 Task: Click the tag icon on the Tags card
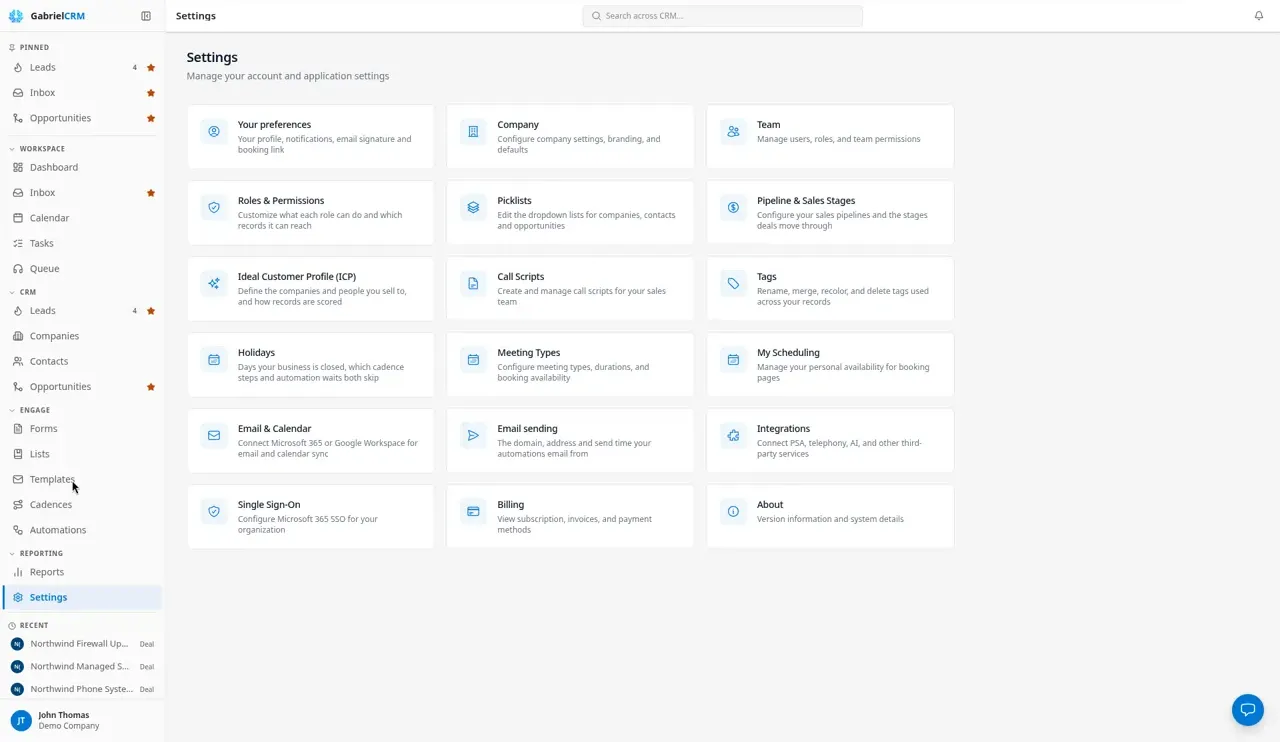[733, 283]
